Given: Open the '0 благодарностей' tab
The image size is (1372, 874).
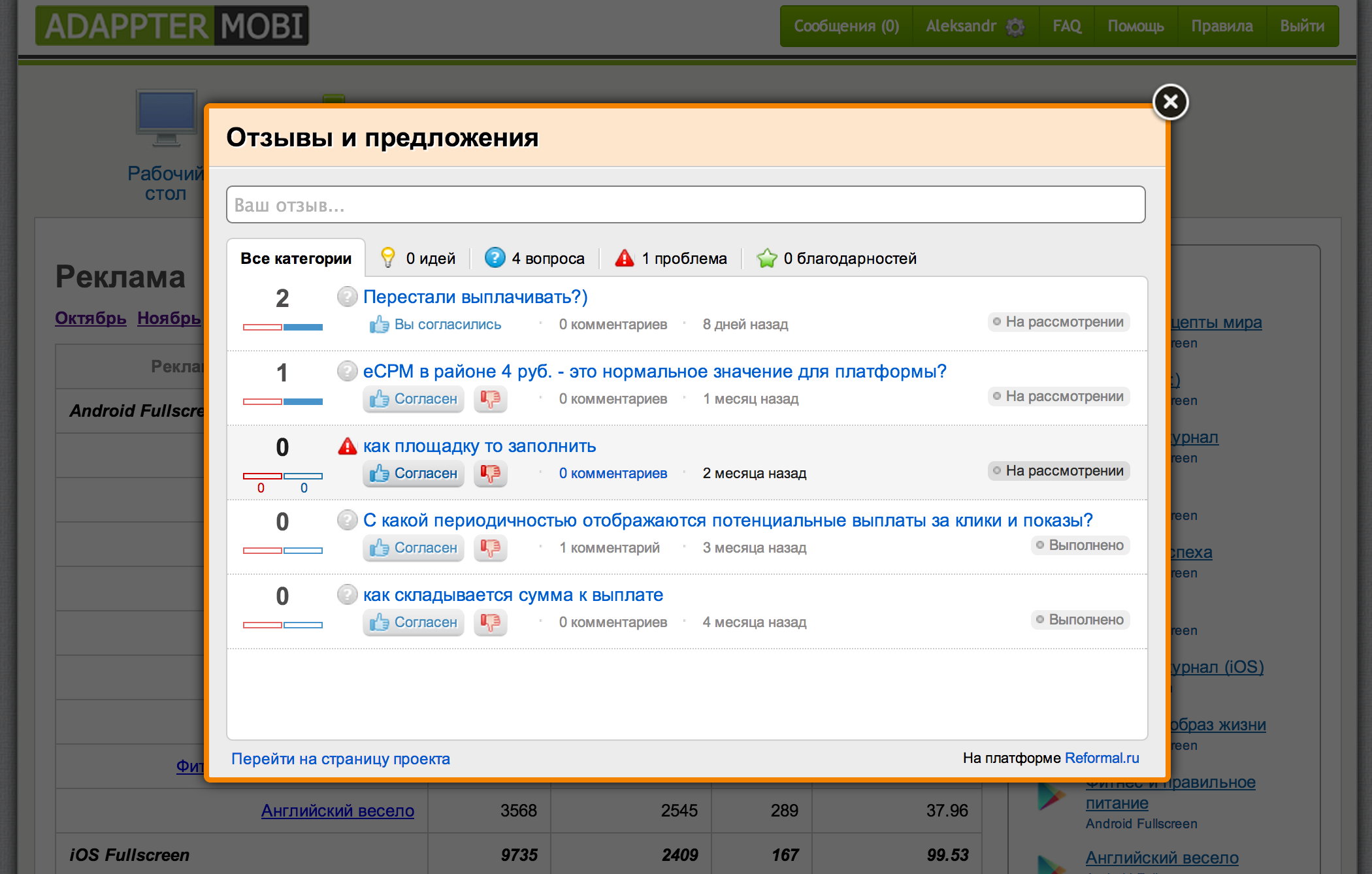Looking at the screenshot, I should point(836,259).
